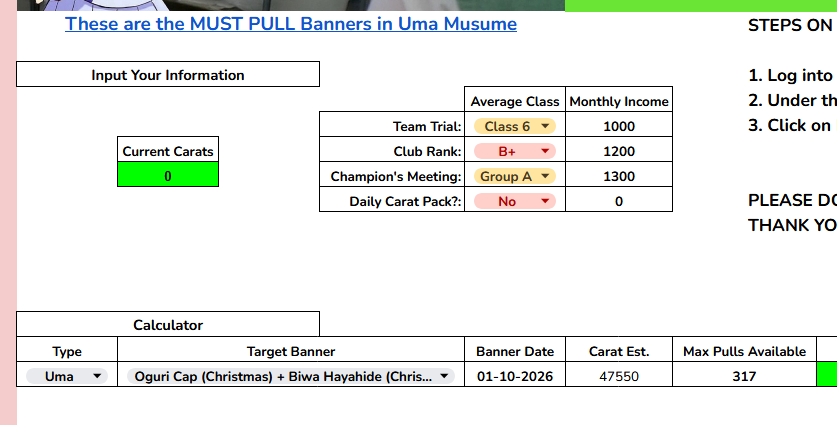Viewport: 837px width, 425px height.
Task: Select the Average Class column header
Action: click(515, 99)
